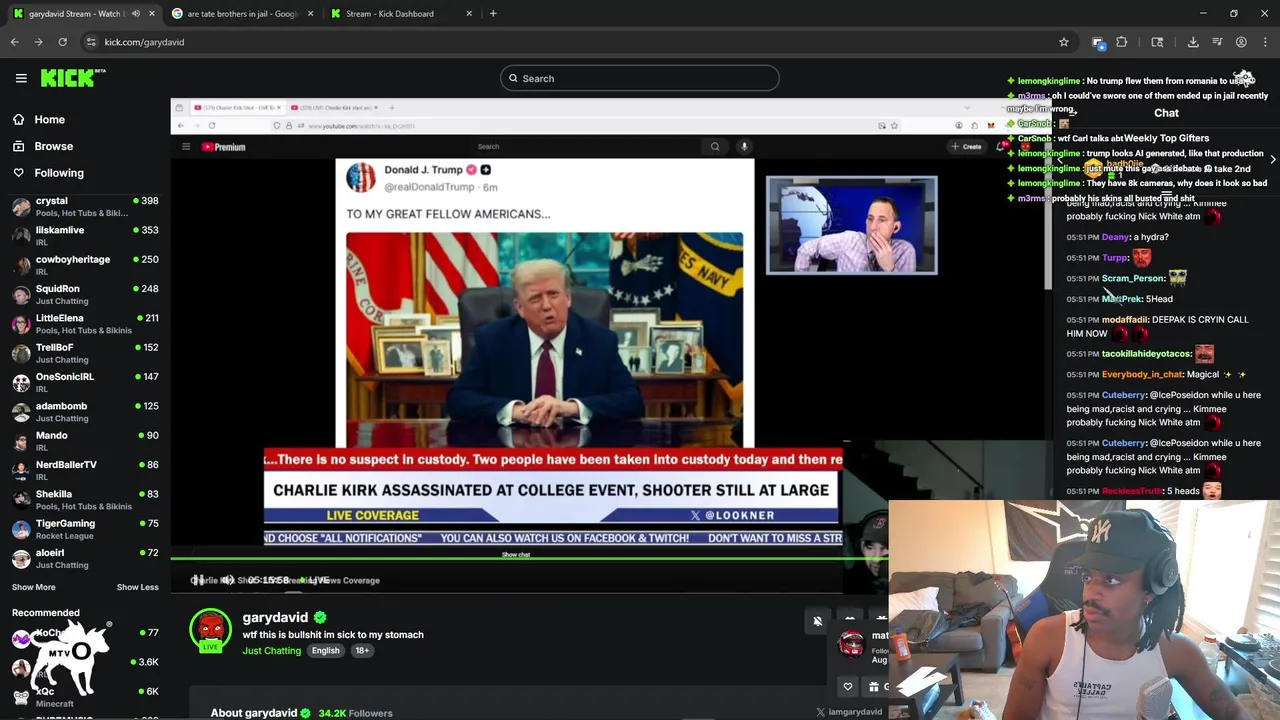Select TrellBoF in following list
The height and width of the screenshot is (720, 1280).
click(85, 353)
